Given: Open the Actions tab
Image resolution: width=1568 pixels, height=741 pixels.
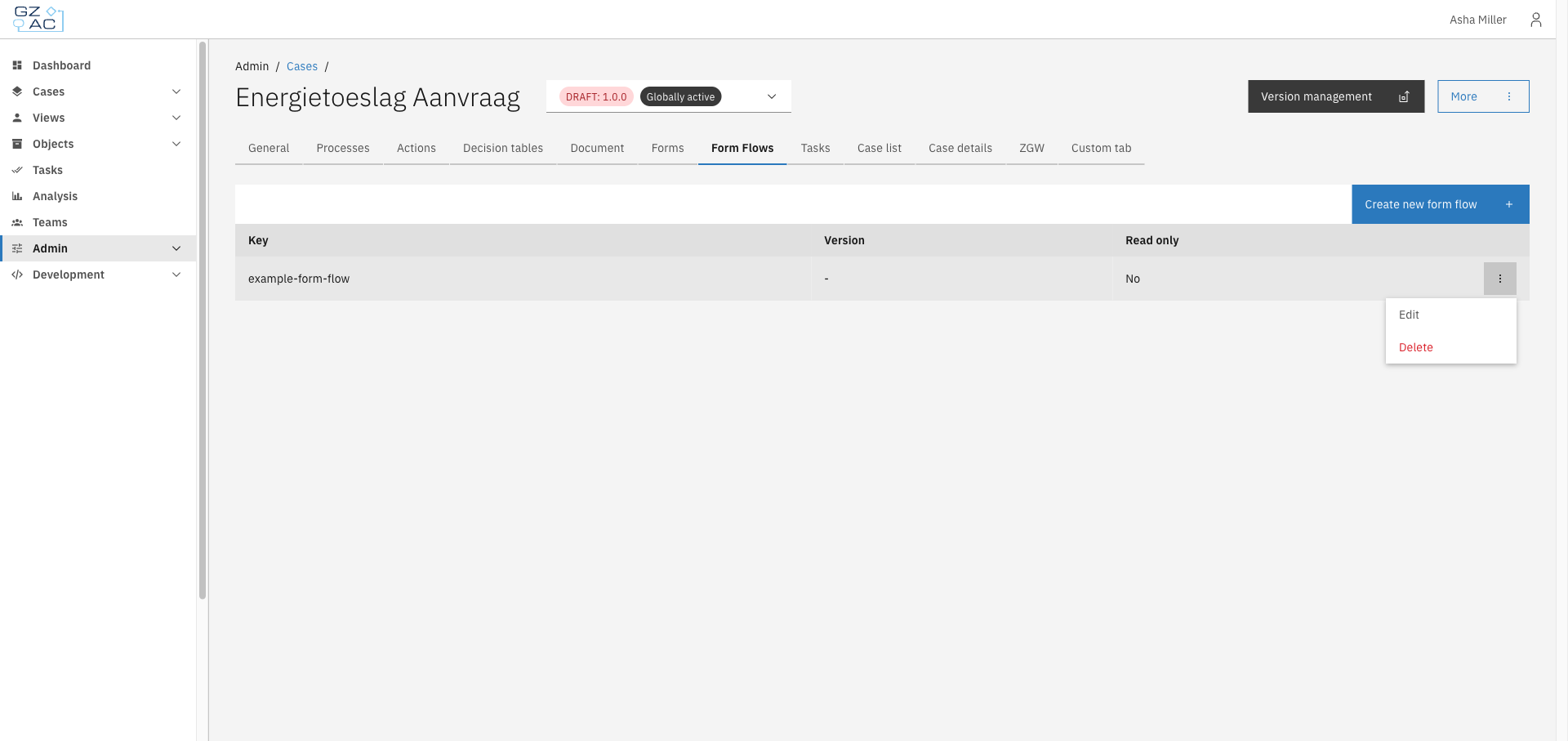Looking at the screenshot, I should 416,148.
